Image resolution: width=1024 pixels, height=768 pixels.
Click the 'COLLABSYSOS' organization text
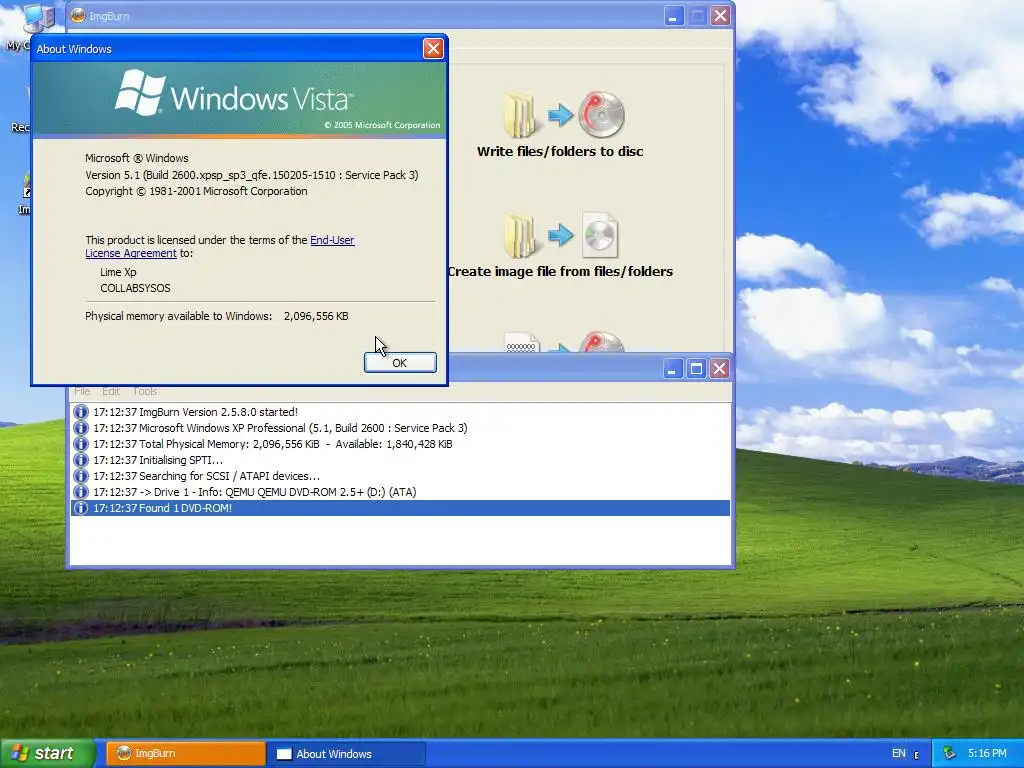coord(135,288)
